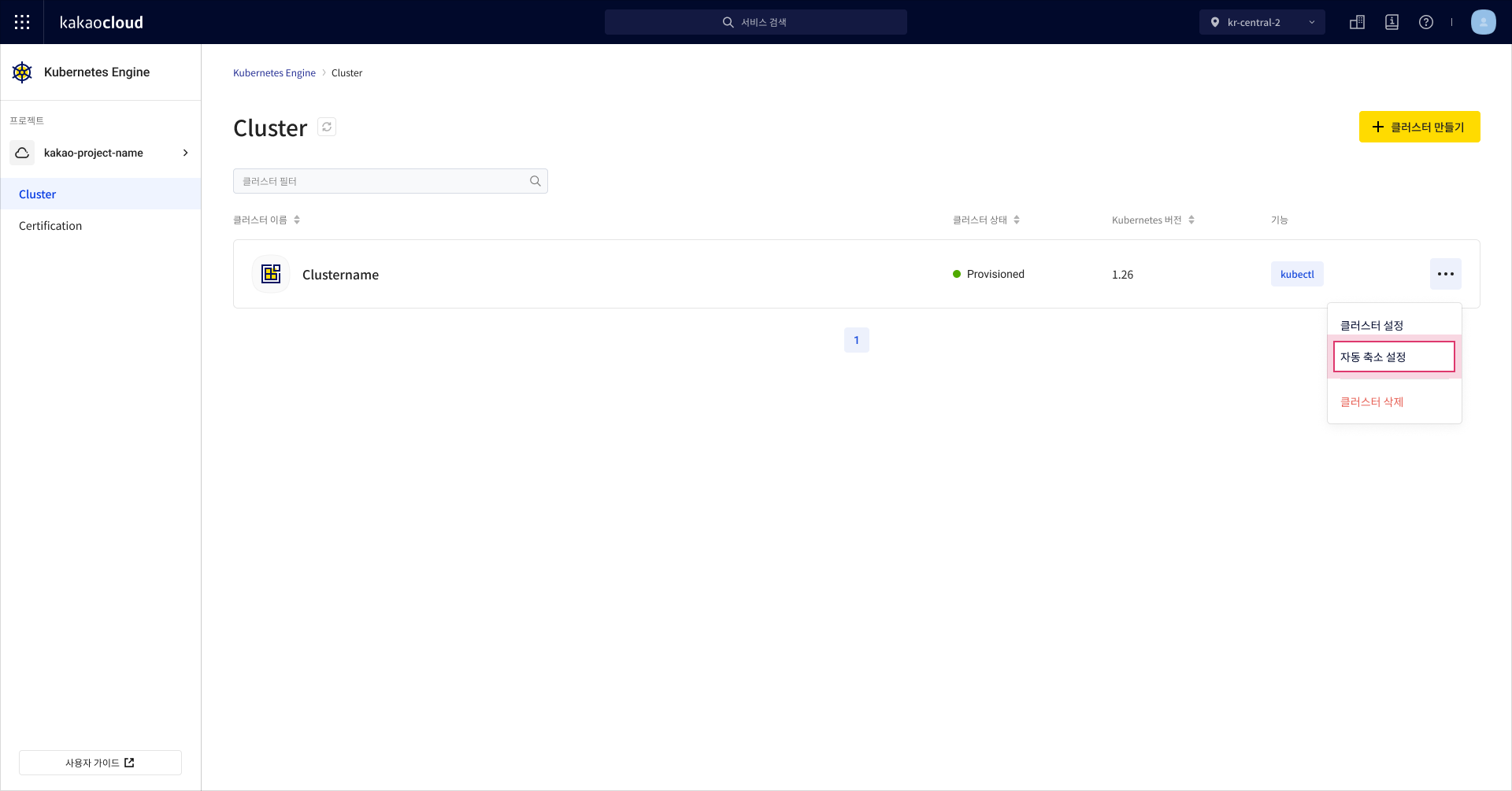The image size is (1512, 791).
Task: Refresh the Cluster list
Action: [327, 127]
